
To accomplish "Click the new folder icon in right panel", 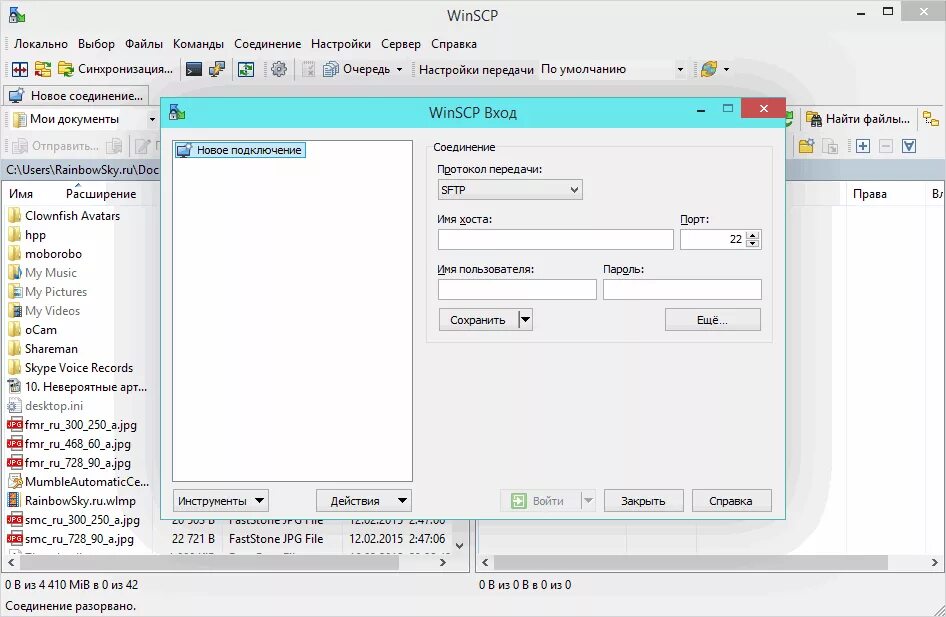I will click(x=806, y=146).
